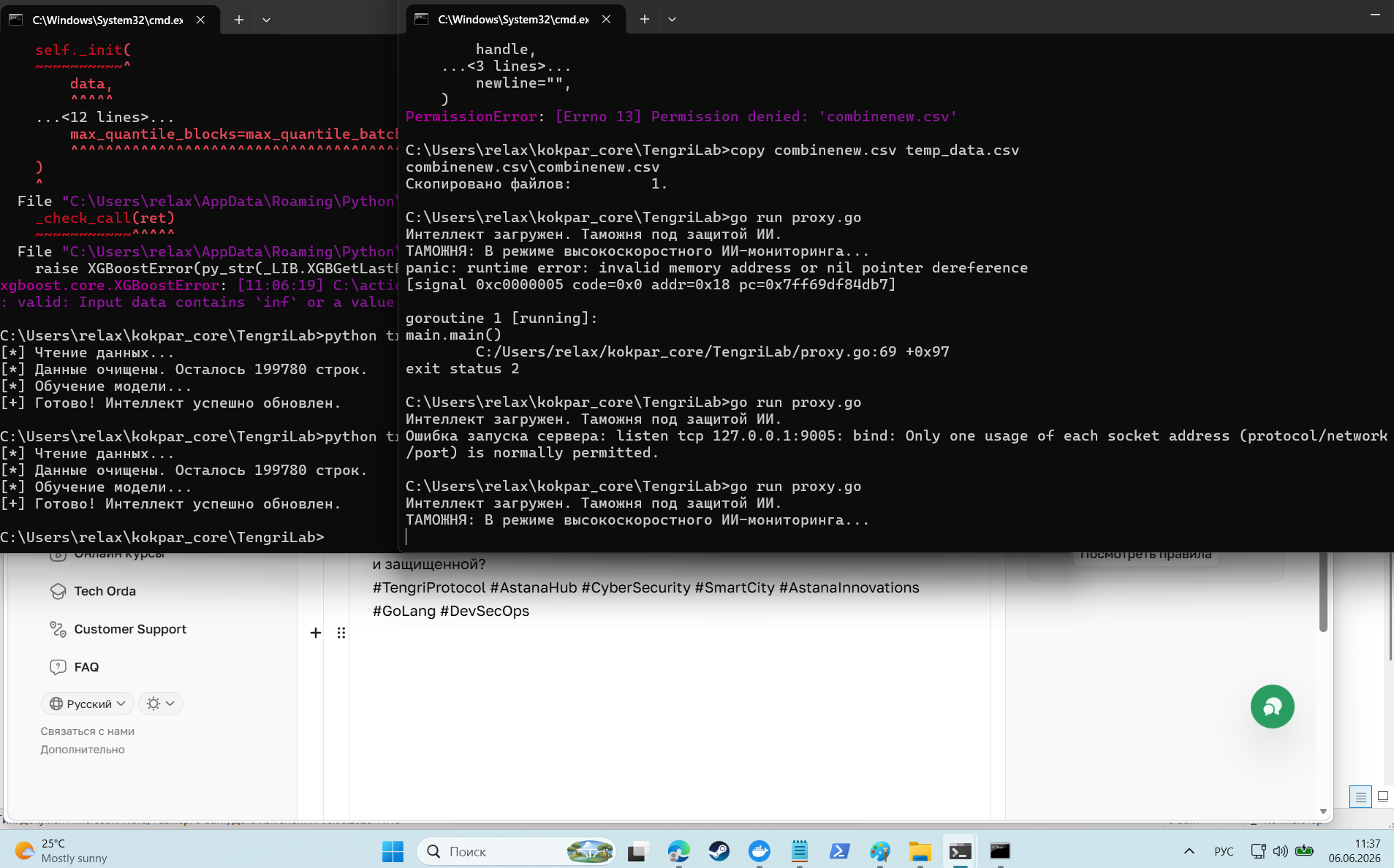
Task: Click the РУС input language indicator
Action: tap(1224, 851)
